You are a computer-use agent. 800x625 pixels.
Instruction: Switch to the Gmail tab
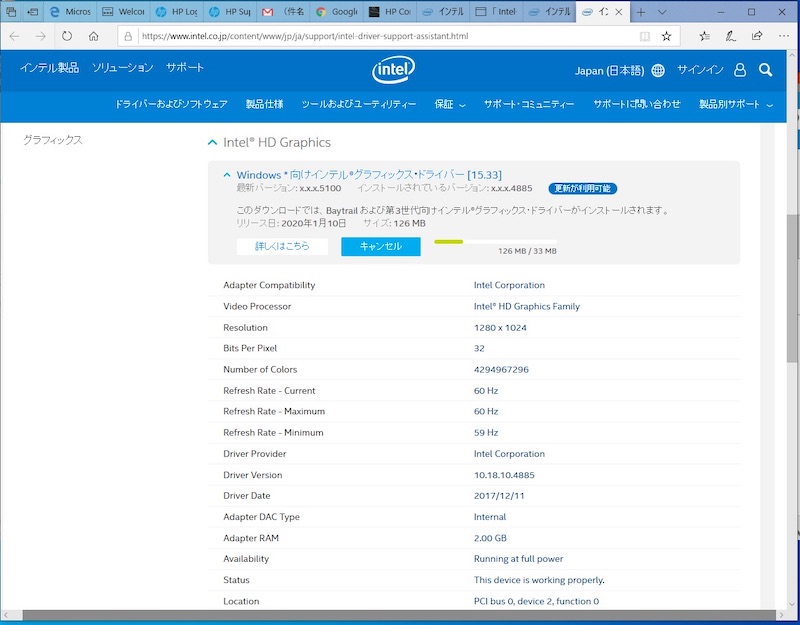click(x=282, y=12)
